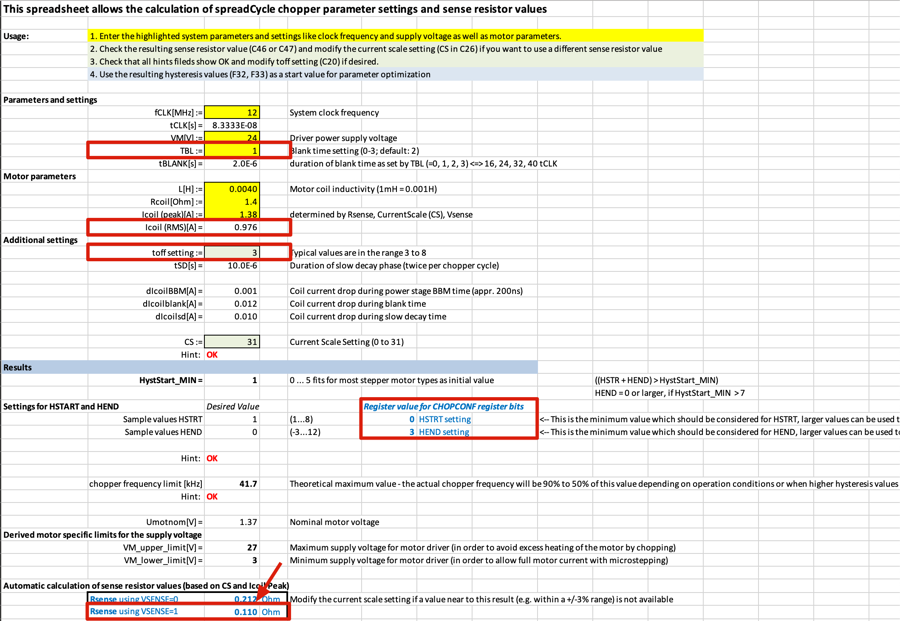Select the Rcoil[Ohm] value cell 1.4
Viewport: 900px width, 621px height.
click(232, 202)
